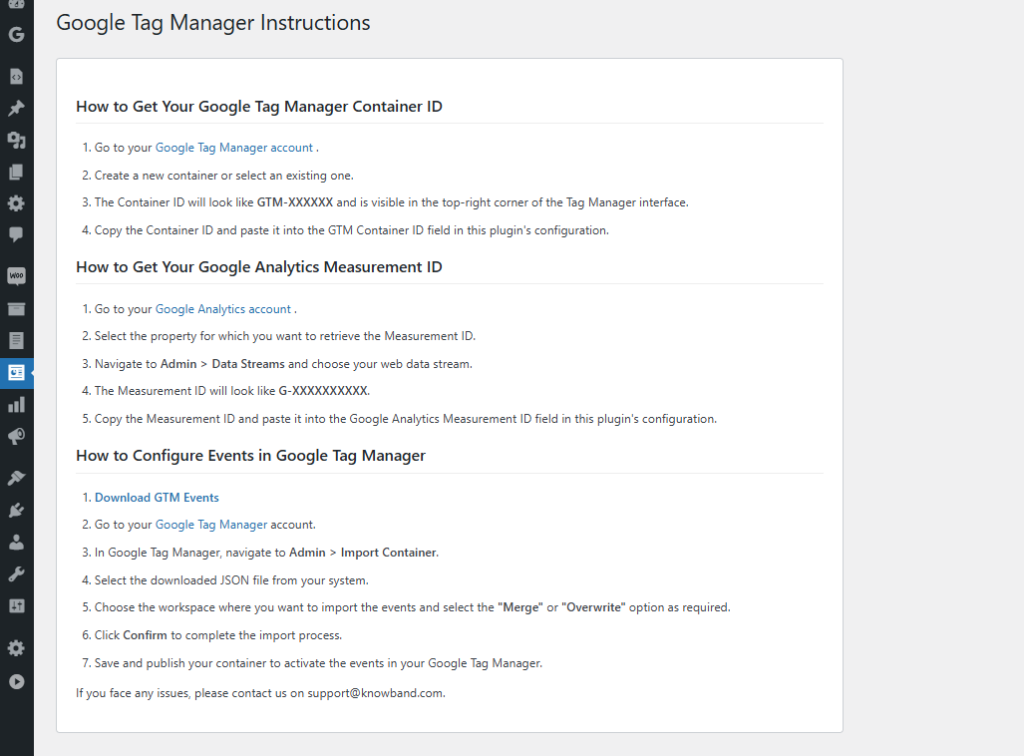Open Pages icon in the sidebar
This screenshot has height=756, width=1024.
16,172
